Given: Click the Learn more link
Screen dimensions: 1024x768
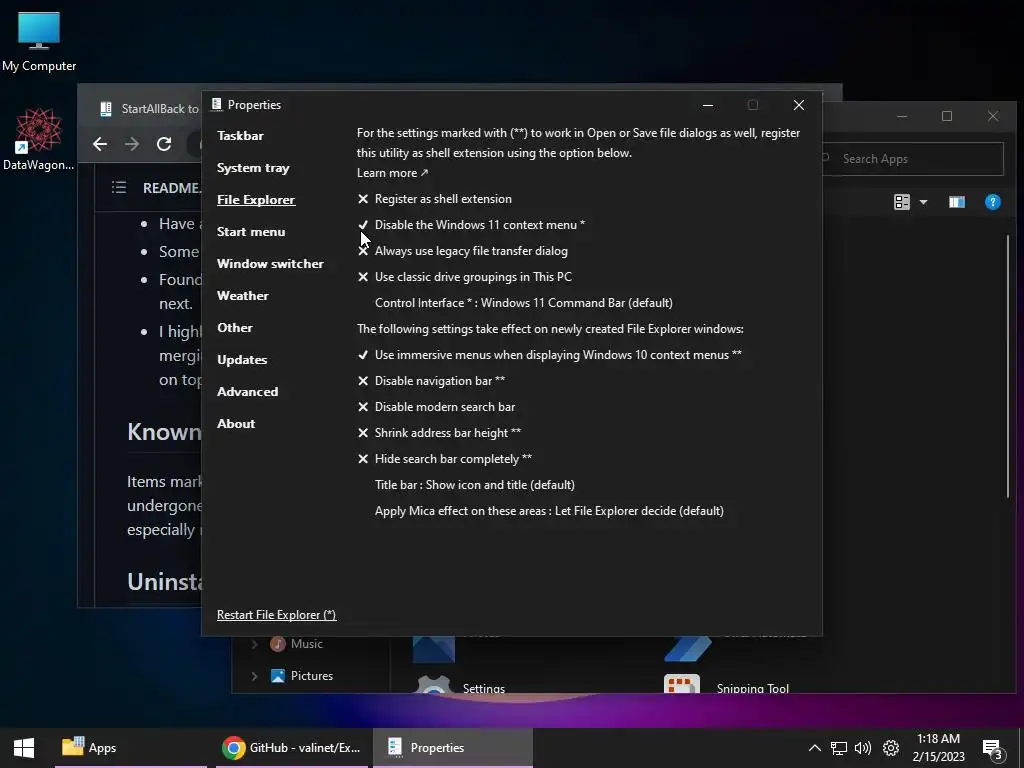Looking at the screenshot, I should coord(392,173).
